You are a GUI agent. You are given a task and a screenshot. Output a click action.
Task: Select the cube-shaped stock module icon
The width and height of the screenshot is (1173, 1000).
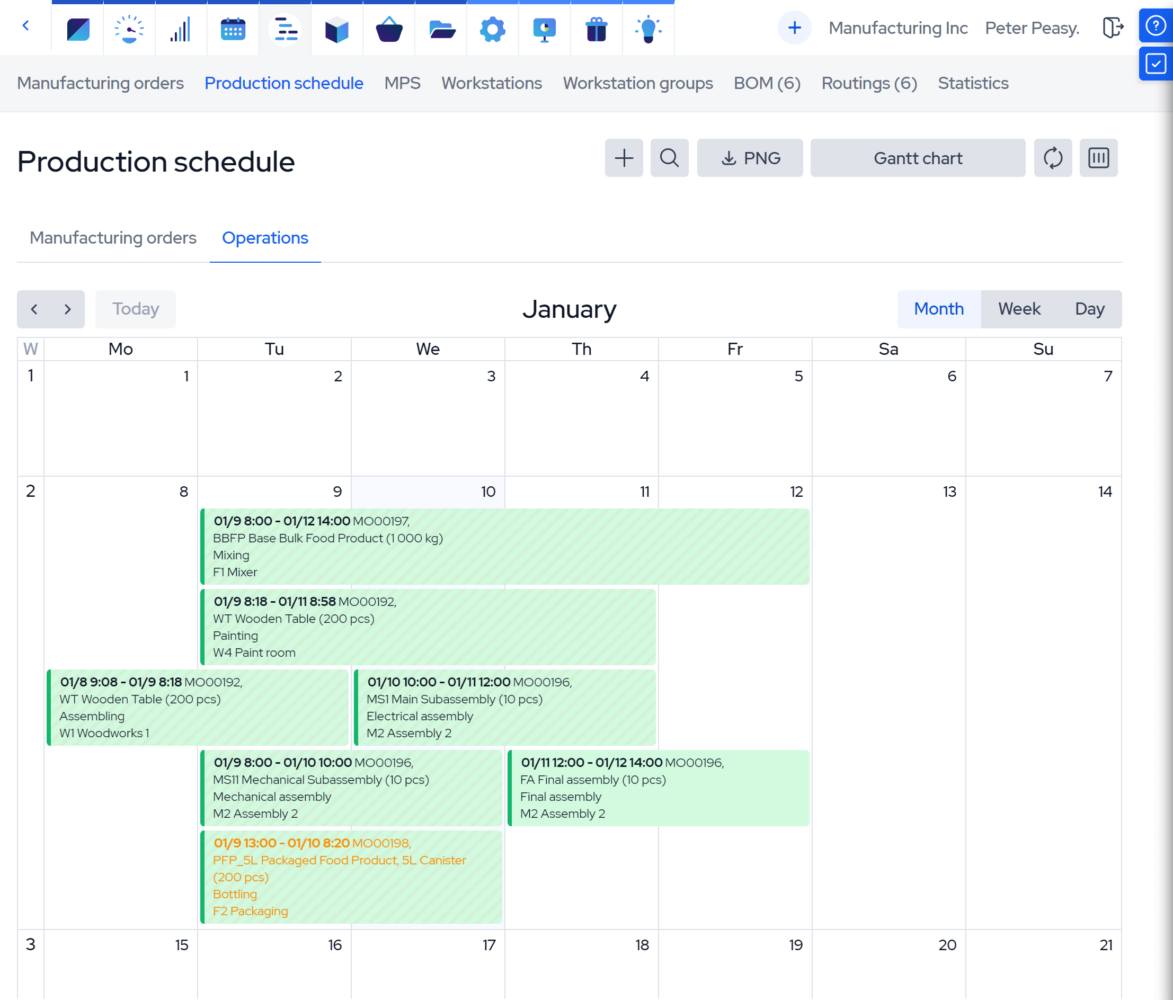[x=337, y=28]
